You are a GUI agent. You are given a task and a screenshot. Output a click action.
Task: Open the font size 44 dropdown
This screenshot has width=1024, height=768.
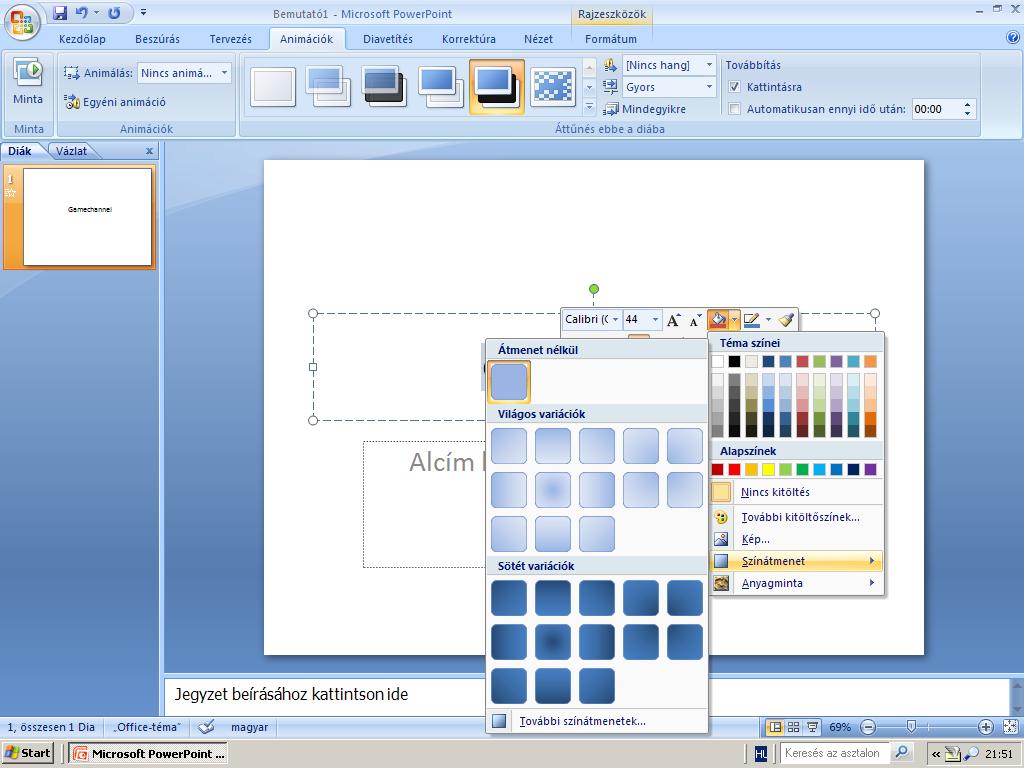(654, 319)
